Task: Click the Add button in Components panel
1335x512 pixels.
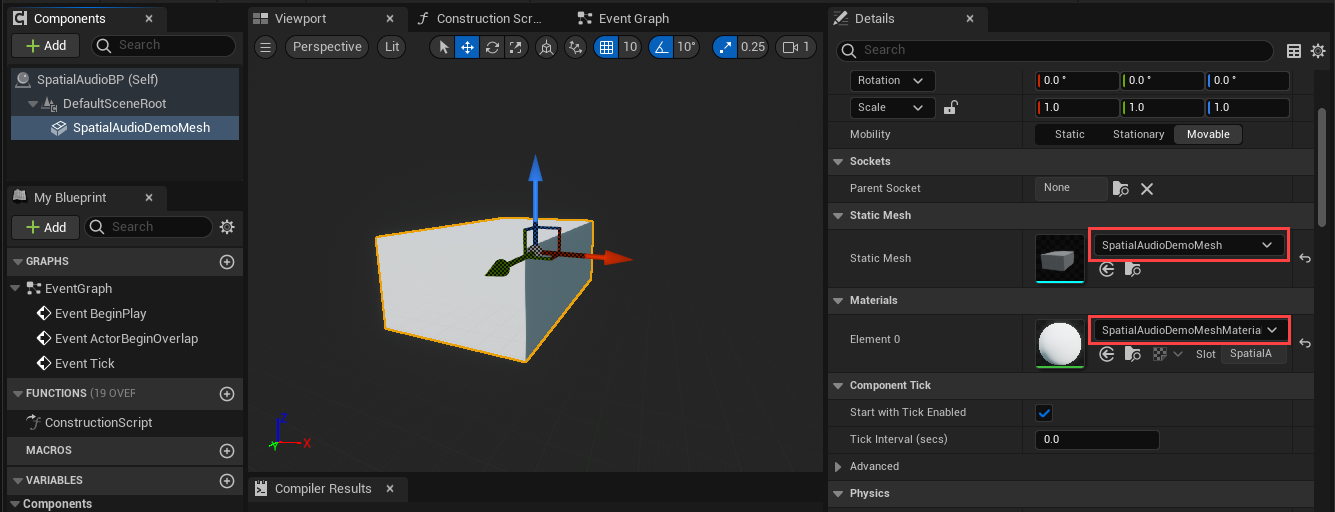Action: 46,46
